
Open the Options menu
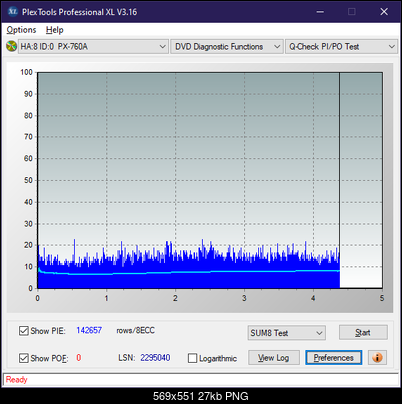(x=21, y=30)
